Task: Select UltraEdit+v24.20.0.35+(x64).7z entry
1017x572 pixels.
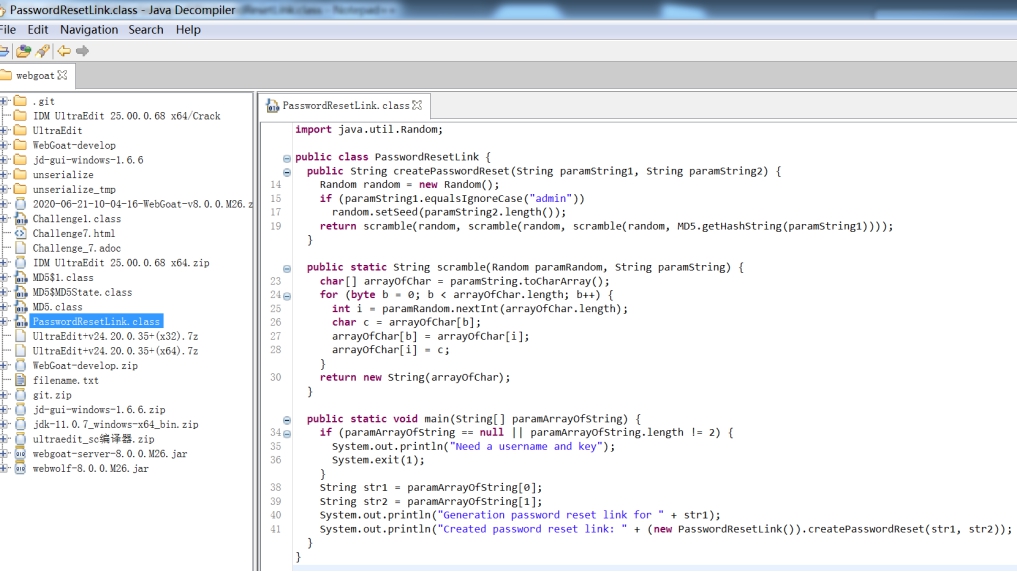Action: [115, 351]
